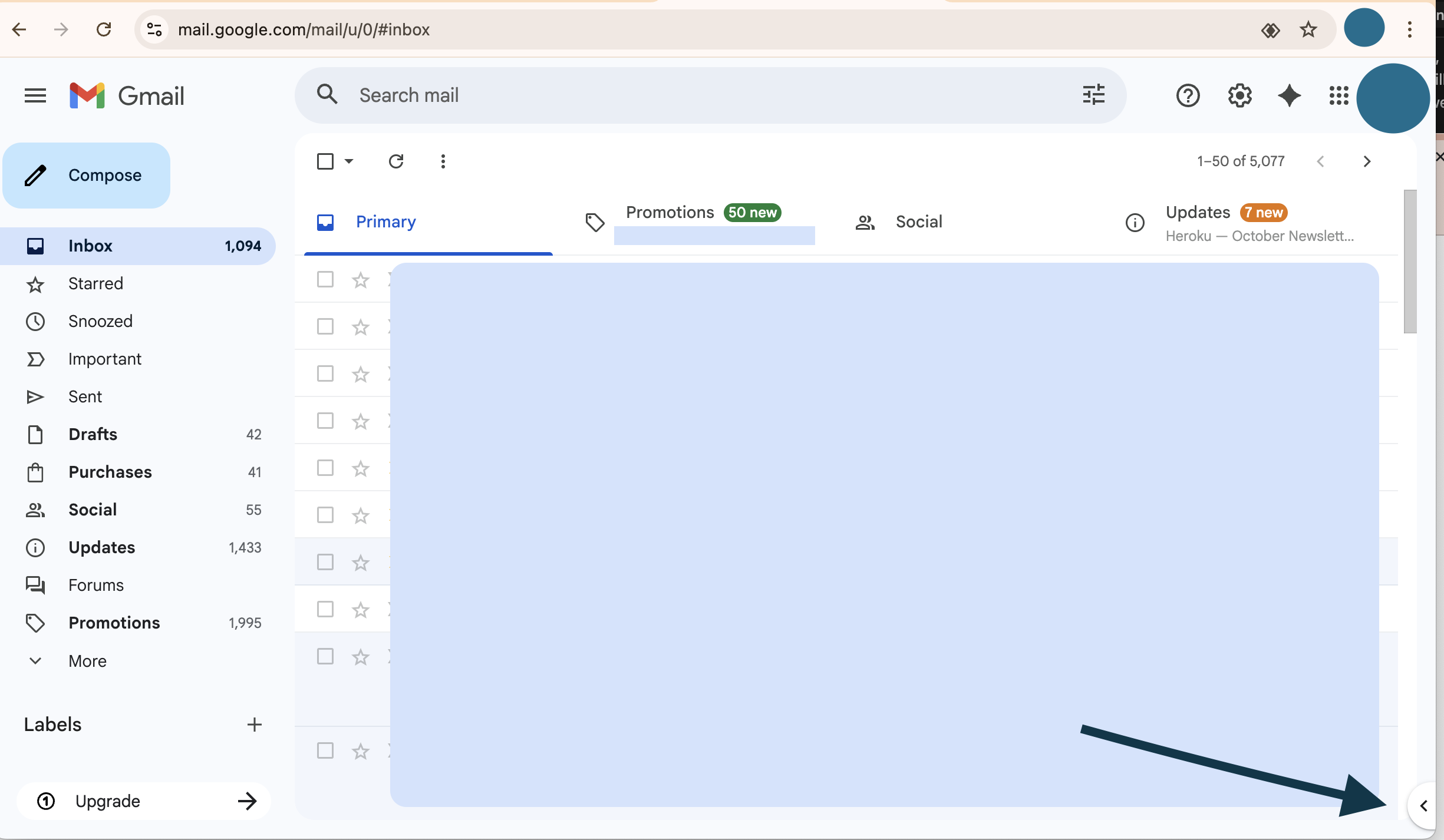Open the main menu hamburger icon
The image size is (1444, 840).
click(35, 95)
